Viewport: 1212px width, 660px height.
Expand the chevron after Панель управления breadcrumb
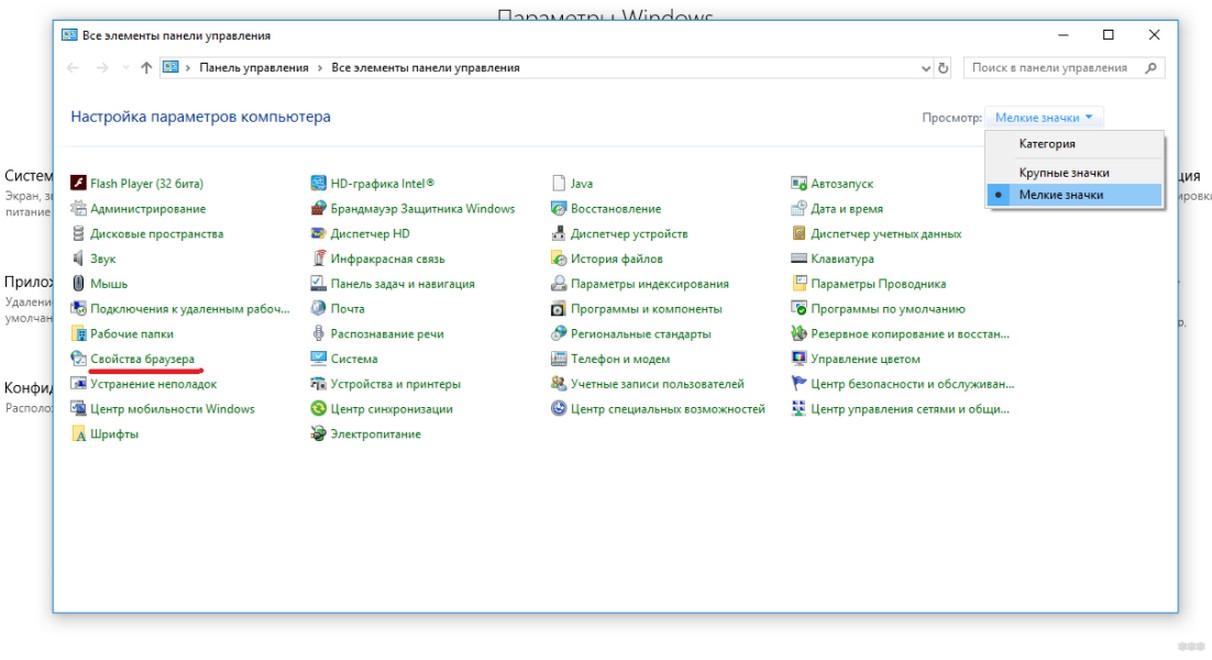coord(320,68)
